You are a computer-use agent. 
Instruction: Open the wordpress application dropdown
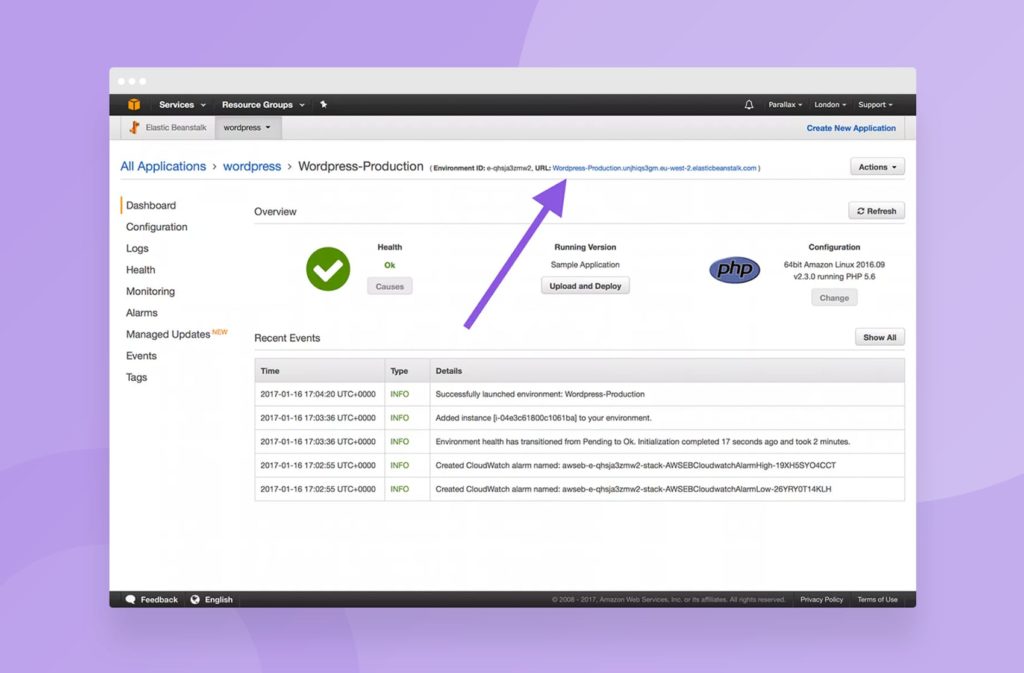(x=247, y=127)
